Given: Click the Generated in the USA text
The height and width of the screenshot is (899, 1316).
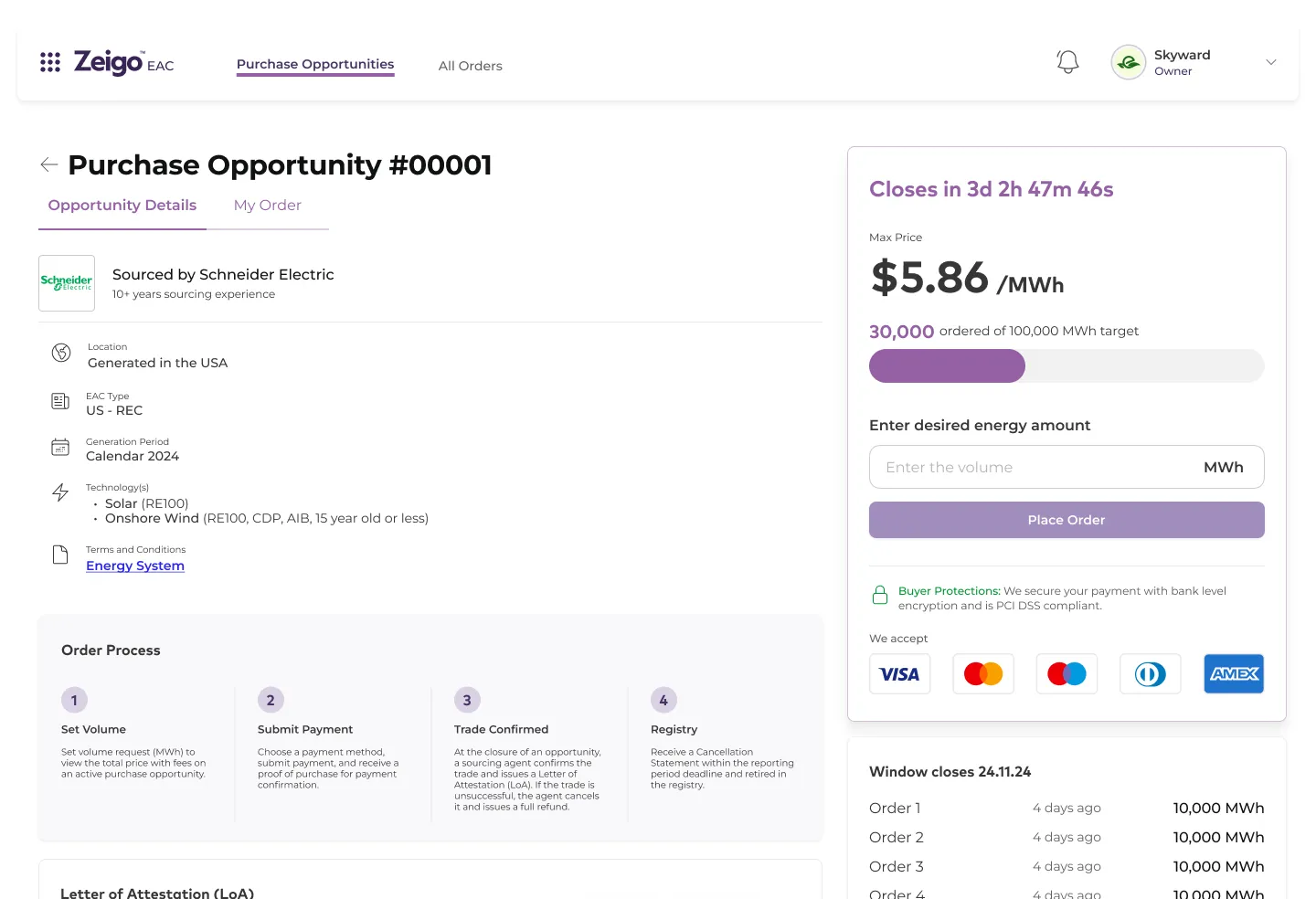Looking at the screenshot, I should click(x=157, y=363).
